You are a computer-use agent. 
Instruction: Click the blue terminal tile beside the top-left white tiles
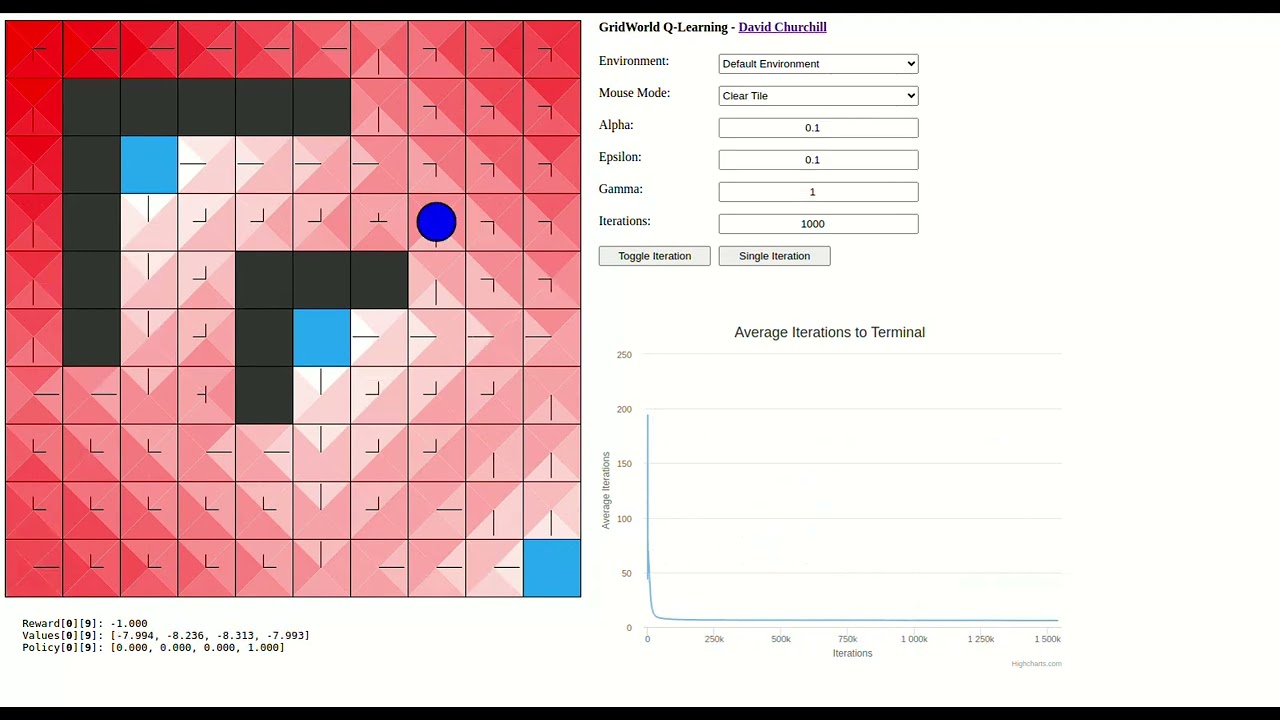pyautogui.click(x=149, y=165)
